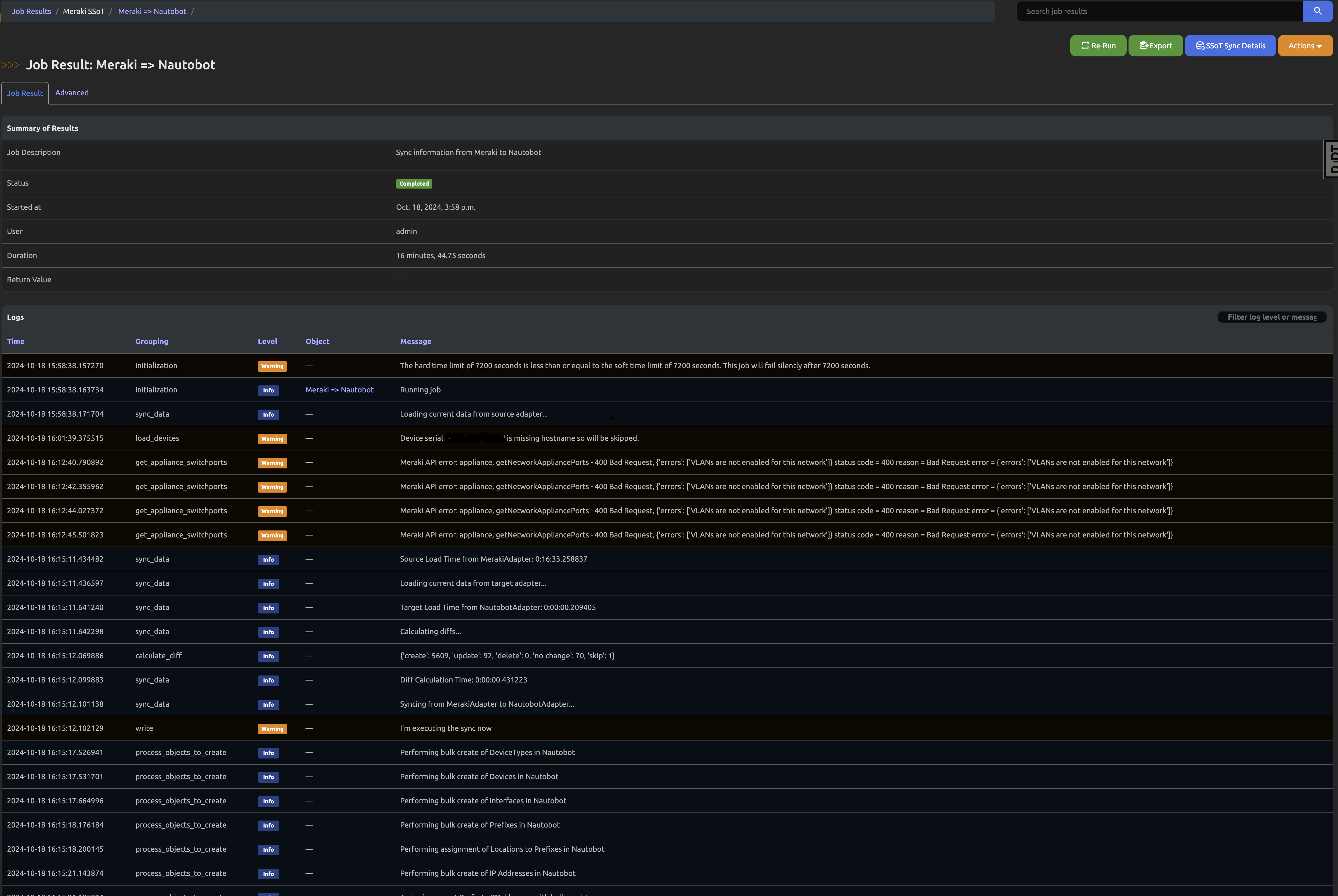Sort logs by Level column header
The height and width of the screenshot is (896, 1338).
tap(267, 341)
